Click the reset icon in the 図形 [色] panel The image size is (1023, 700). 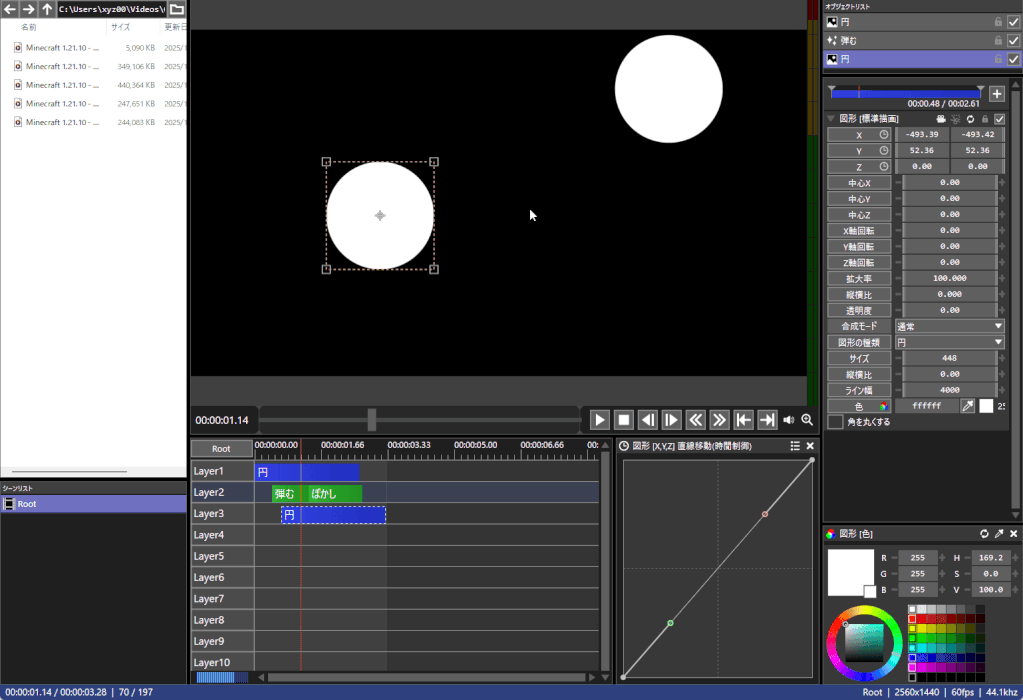(x=984, y=533)
